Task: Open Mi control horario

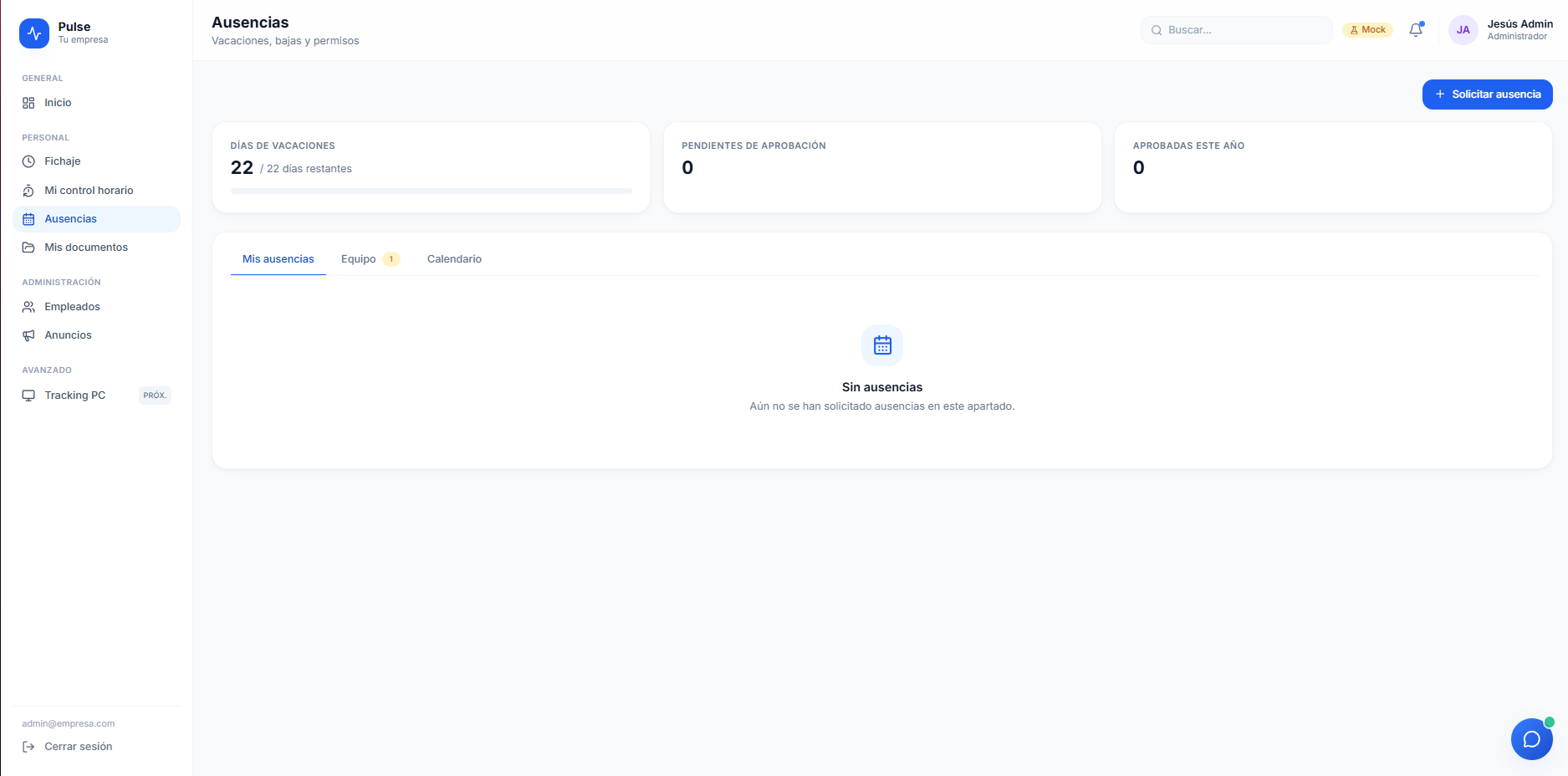Action: 97,191
